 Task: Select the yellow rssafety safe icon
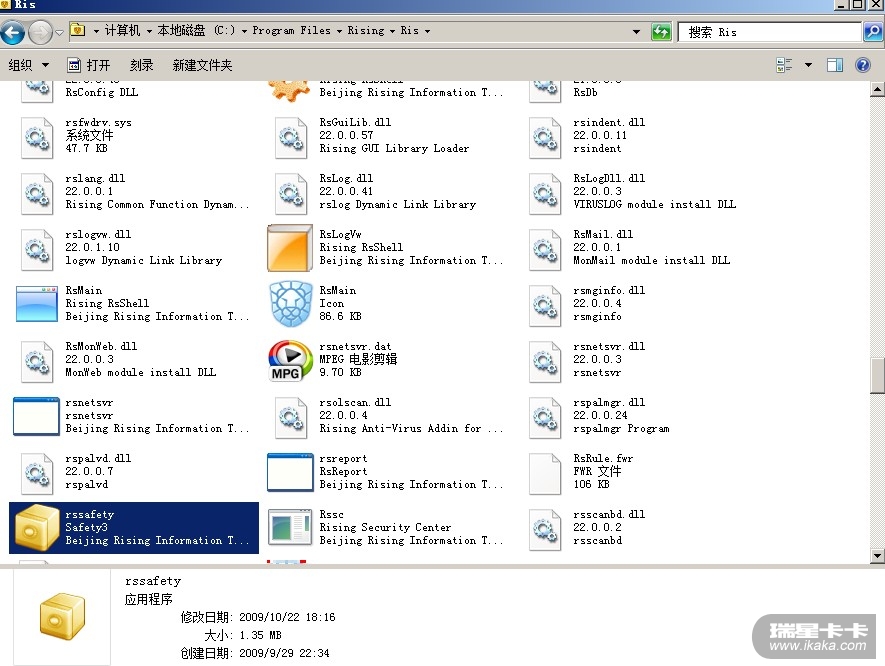[x=37, y=527]
